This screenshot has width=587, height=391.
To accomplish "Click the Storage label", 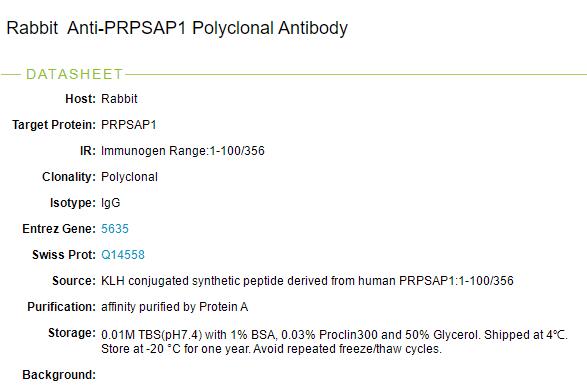I will [x=72, y=333].
